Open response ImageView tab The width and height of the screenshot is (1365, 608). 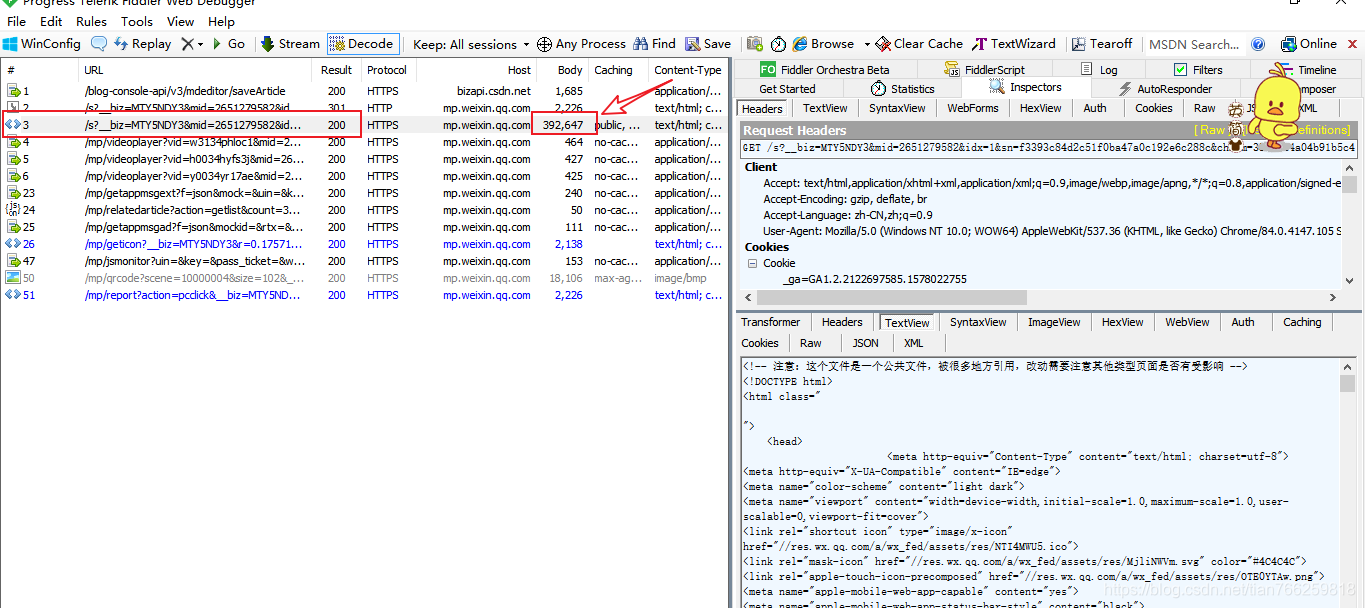(x=1055, y=322)
